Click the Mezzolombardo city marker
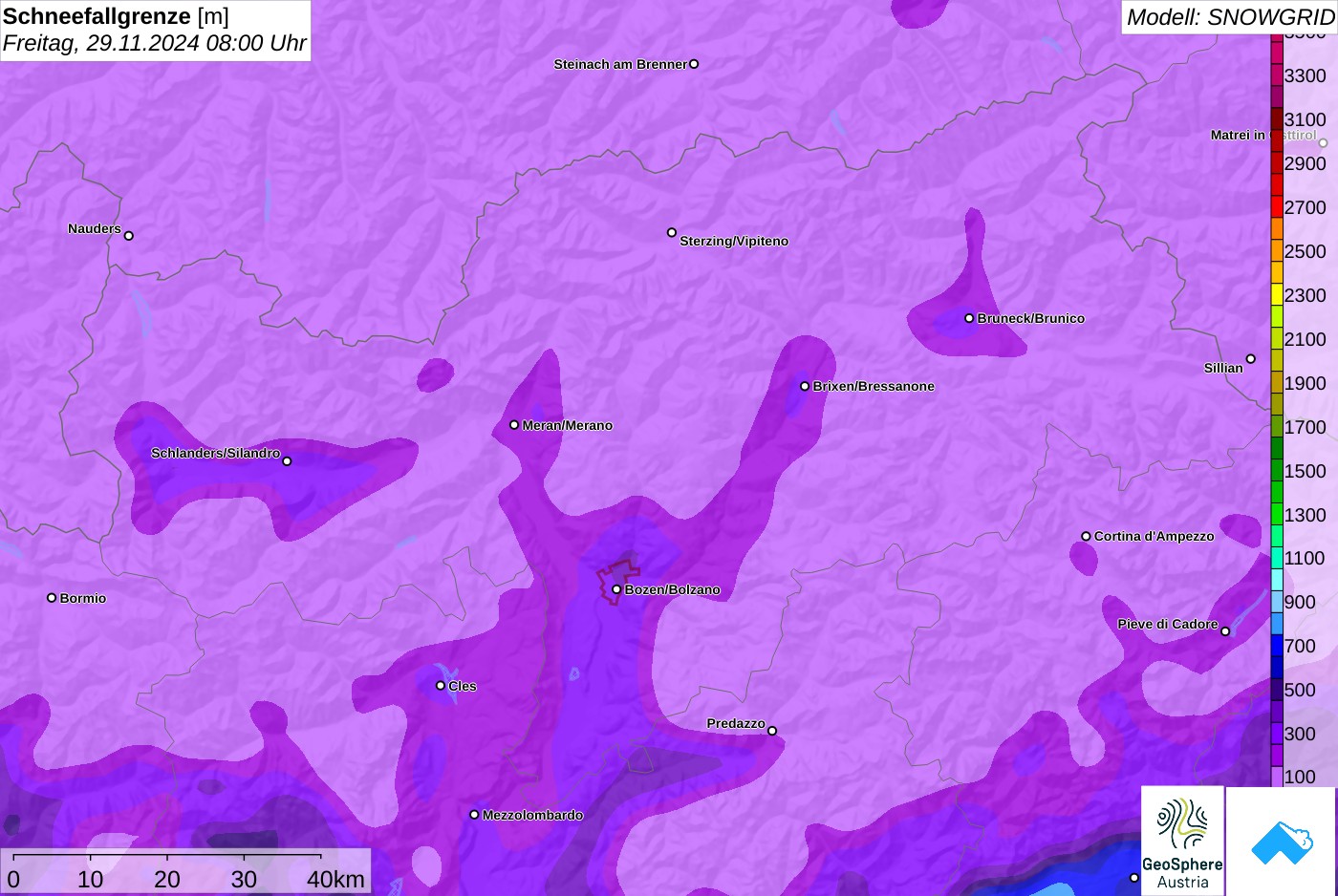The width and height of the screenshot is (1338, 896). click(474, 815)
